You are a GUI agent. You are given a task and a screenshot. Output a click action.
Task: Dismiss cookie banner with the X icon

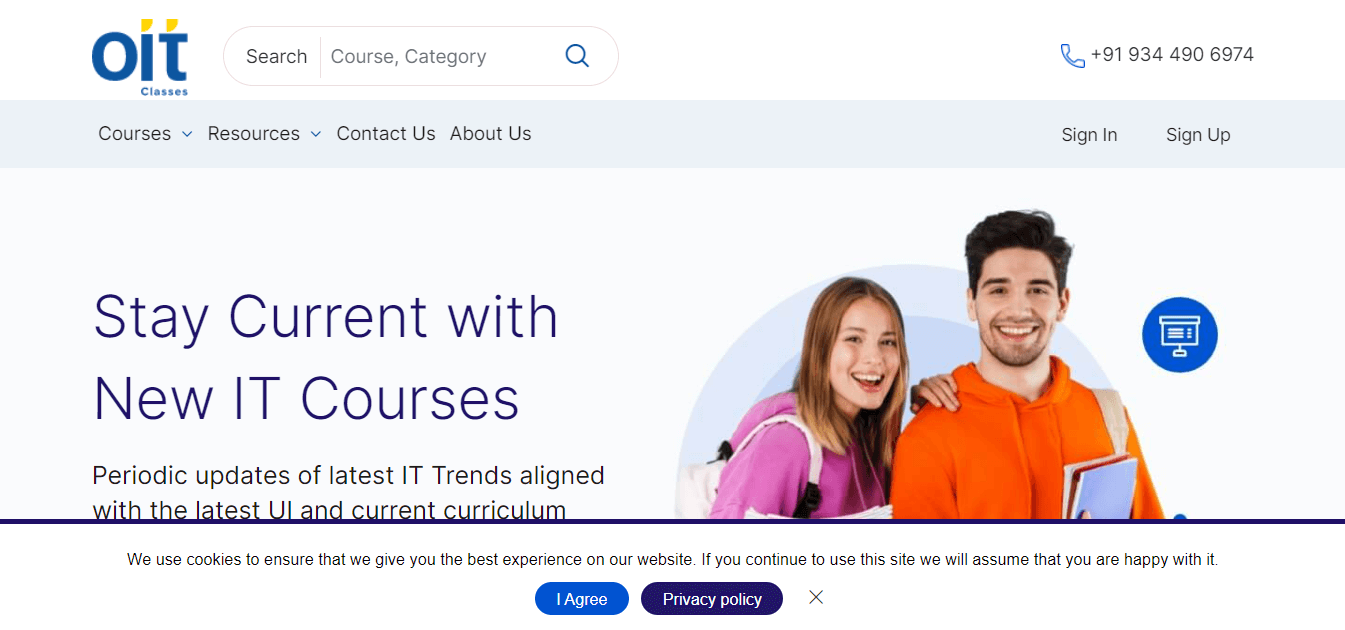coord(816,597)
